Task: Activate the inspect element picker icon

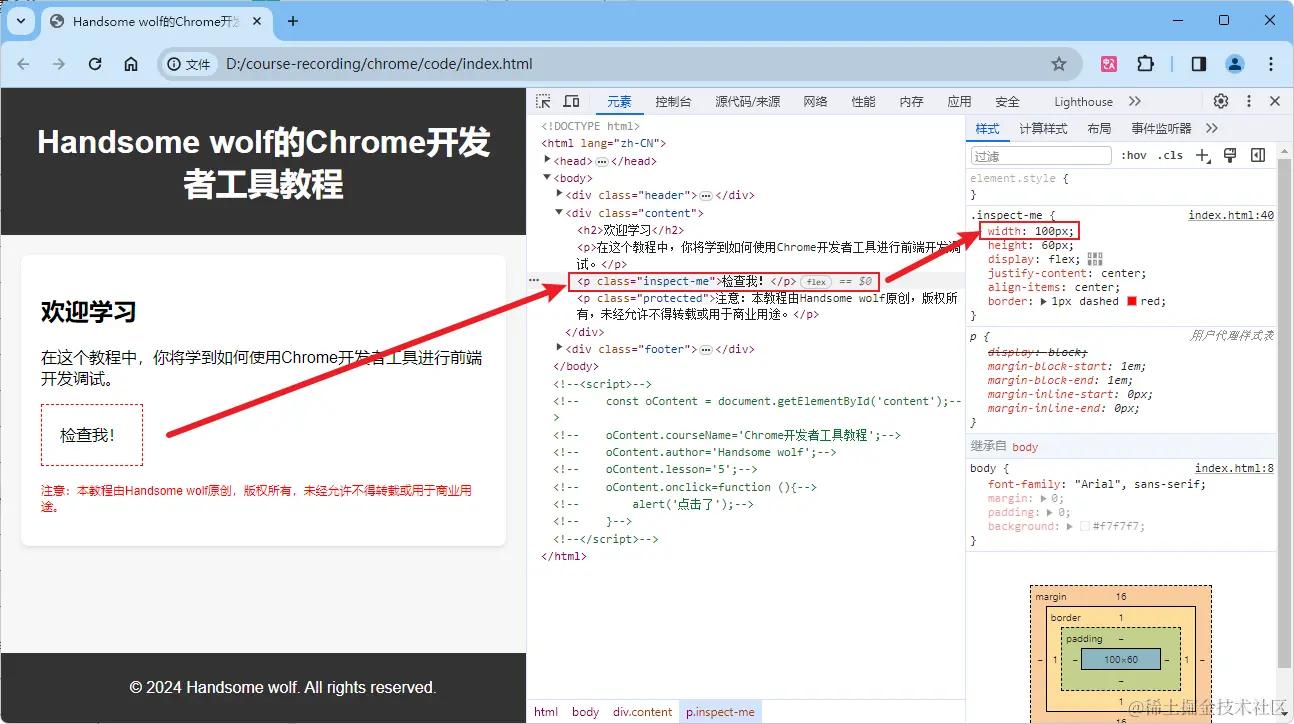Action: tap(543, 102)
